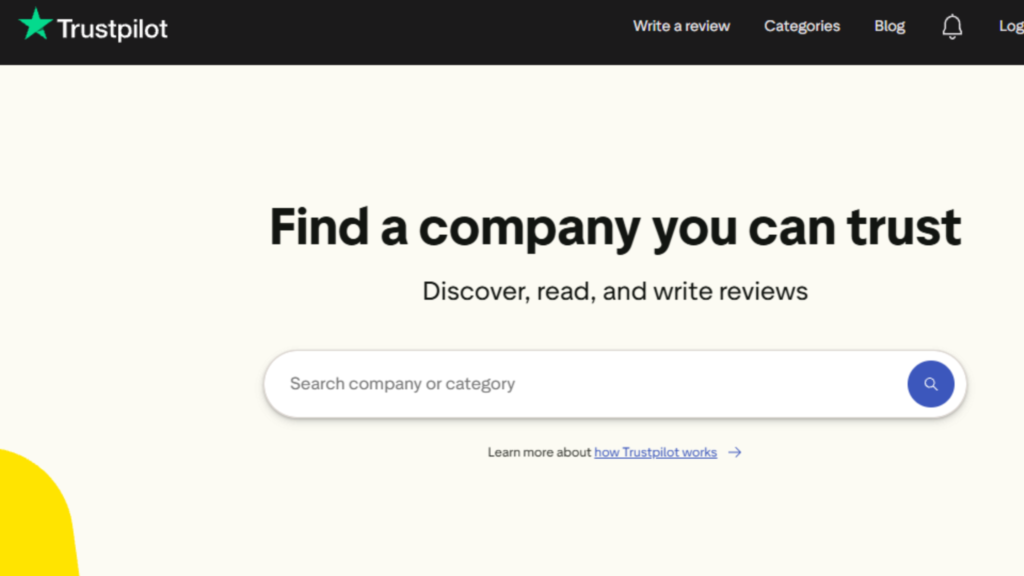The height and width of the screenshot is (576, 1024).
Task: Open the notifications bell icon
Action: click(952, 27)
